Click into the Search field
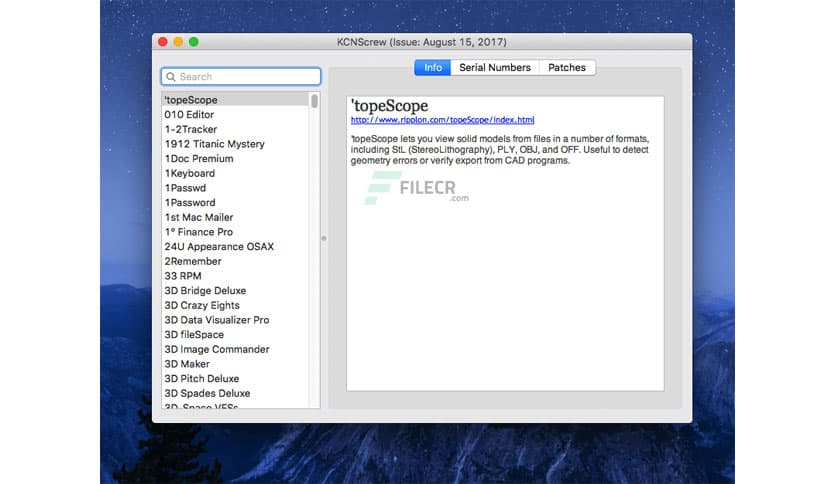The image size is (836, 484). point(245,77)
